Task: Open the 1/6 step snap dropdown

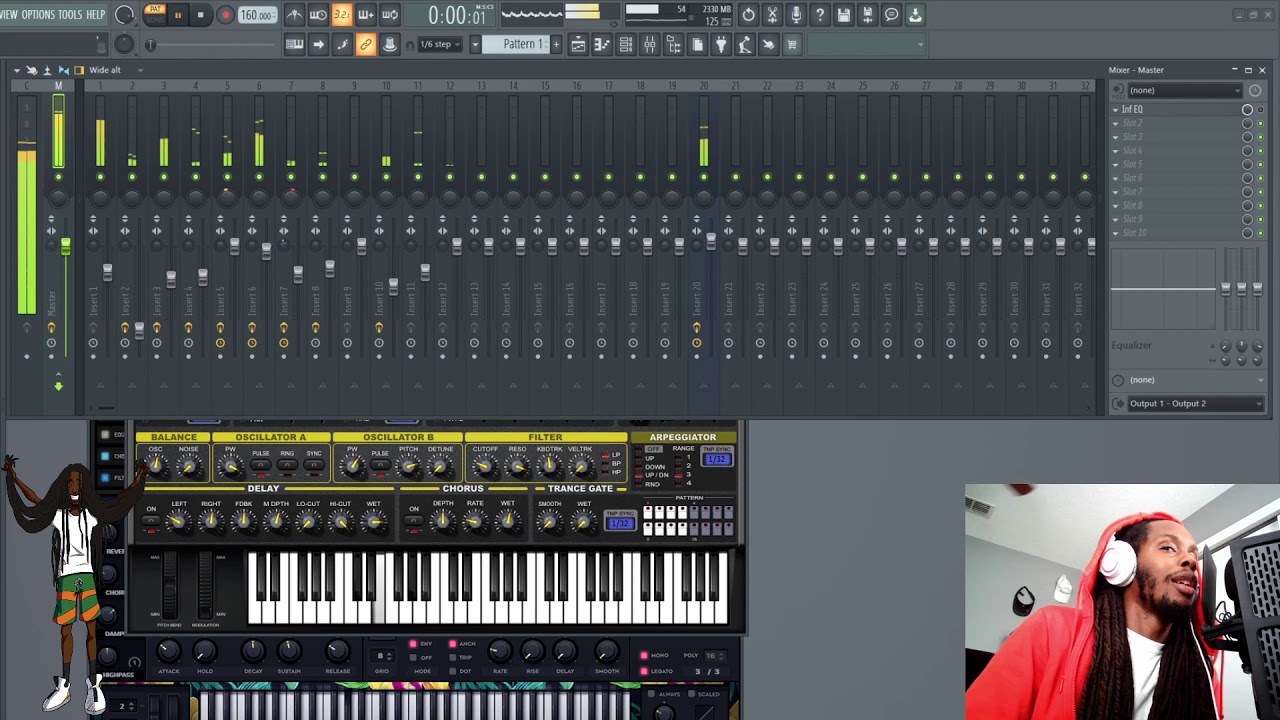Action: 440,44
